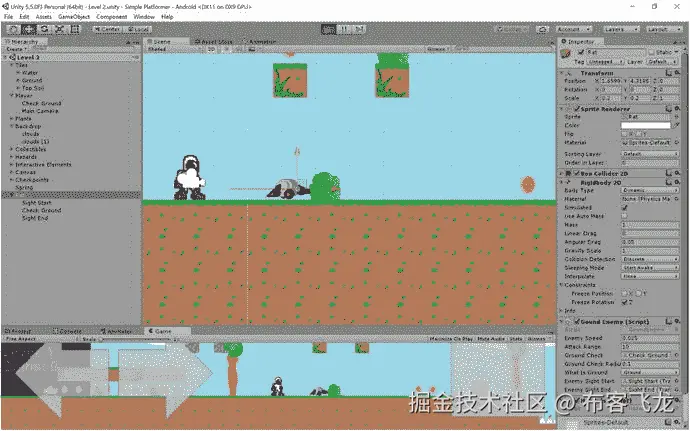Click the Sprite Renderer Color swatch
690x431 pixels.
pos(646,125)
